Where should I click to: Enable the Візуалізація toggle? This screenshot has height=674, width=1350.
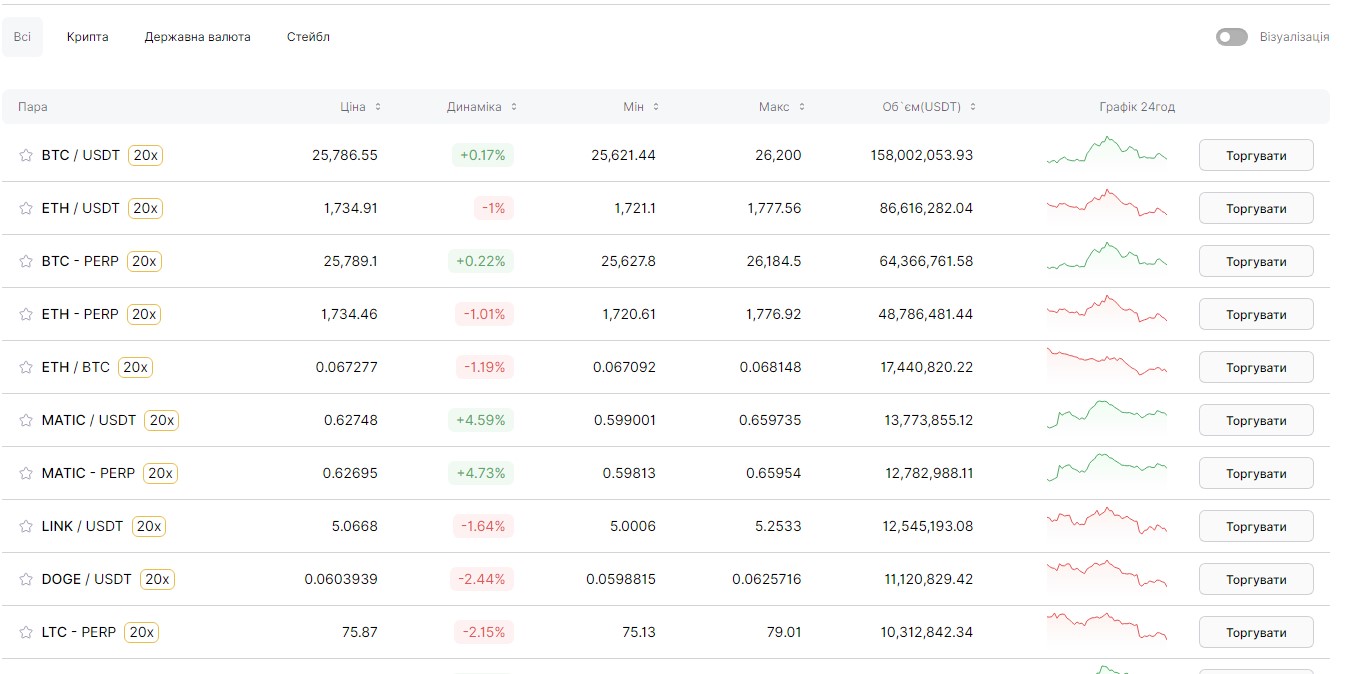tap(1231, 36)
